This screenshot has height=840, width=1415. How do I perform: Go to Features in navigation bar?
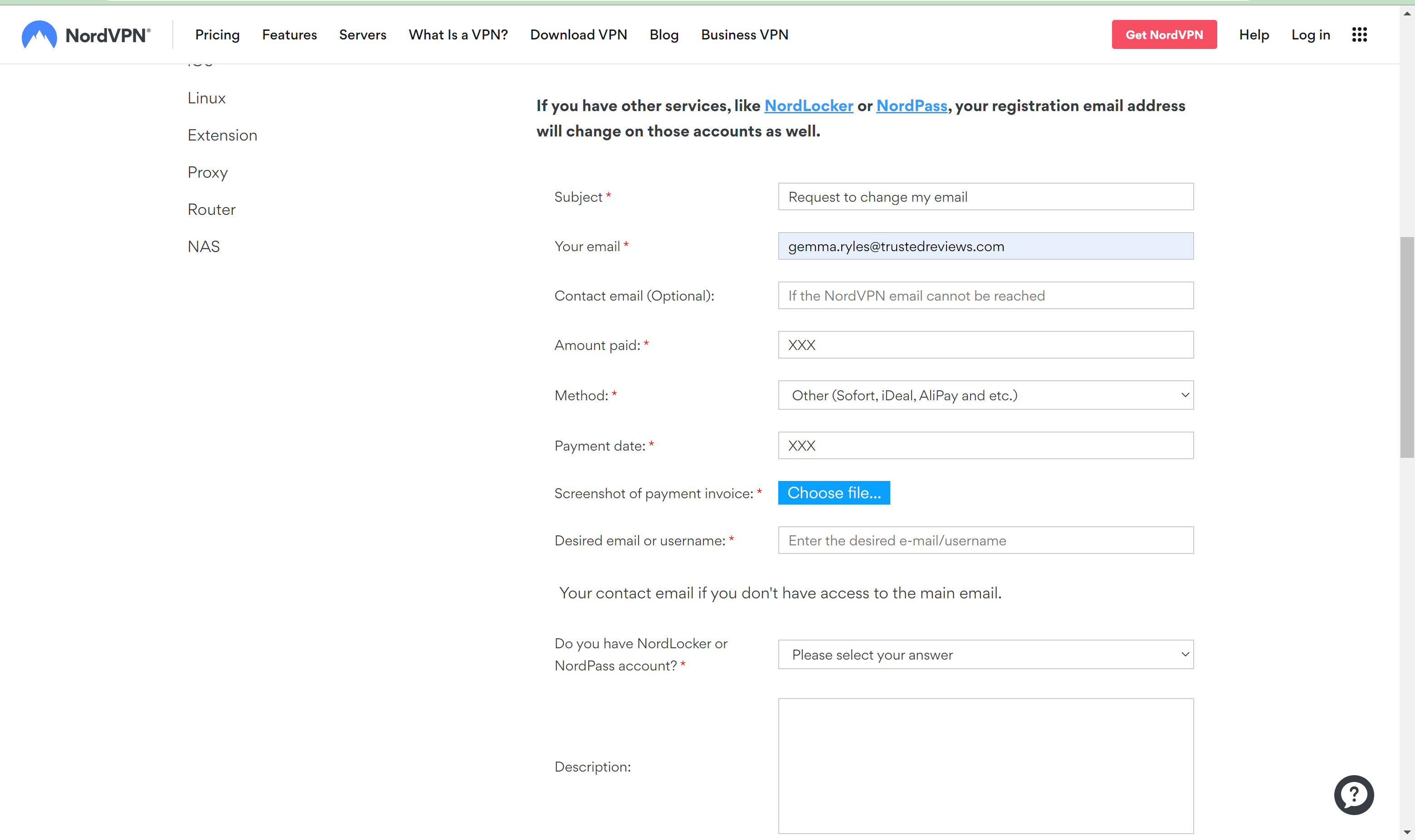(x=289, y=34)
